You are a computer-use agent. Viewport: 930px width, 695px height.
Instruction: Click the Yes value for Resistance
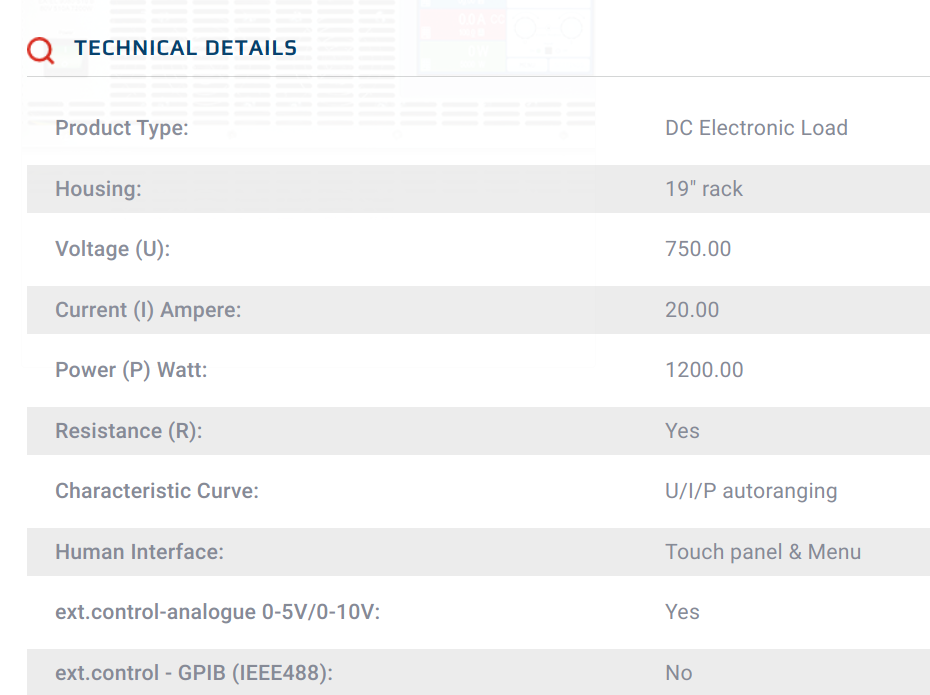682,431
